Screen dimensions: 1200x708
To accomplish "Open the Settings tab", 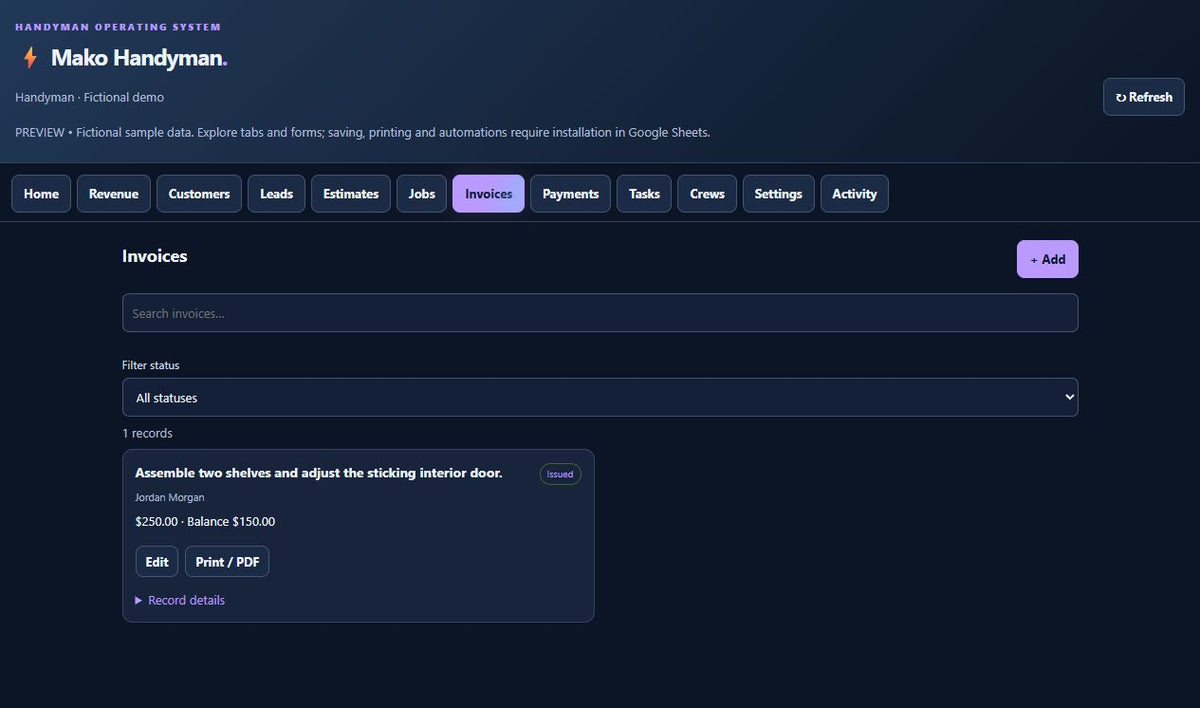I will click(x=779, y=194).
